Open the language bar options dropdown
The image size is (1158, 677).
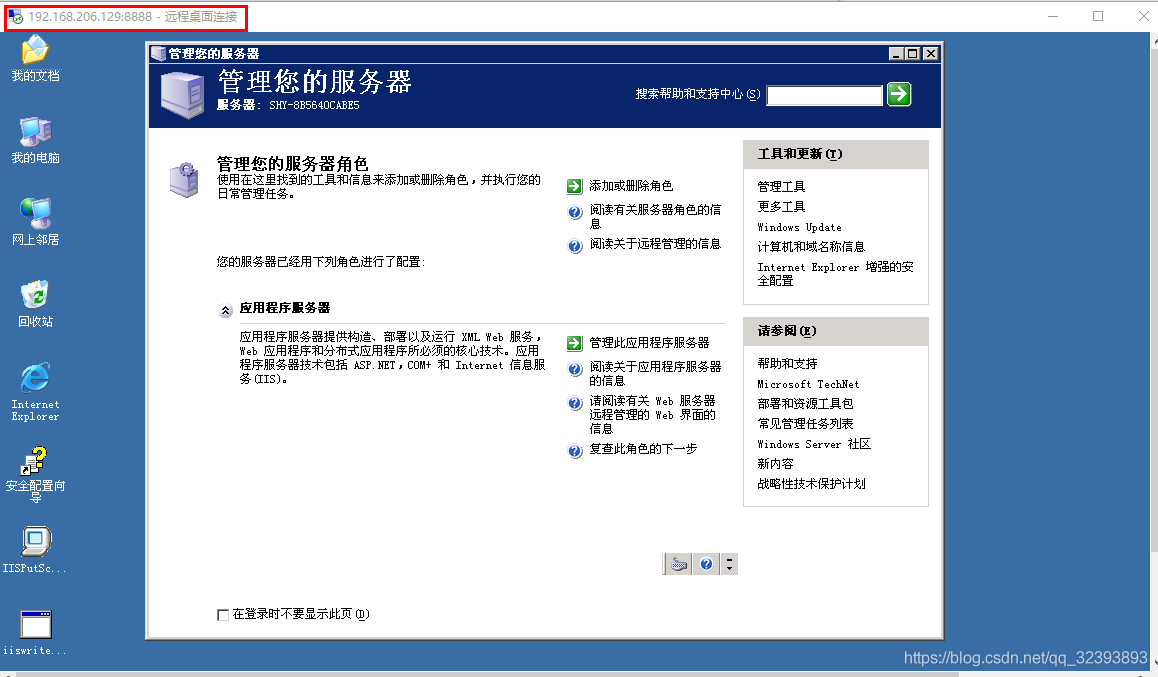729,565
